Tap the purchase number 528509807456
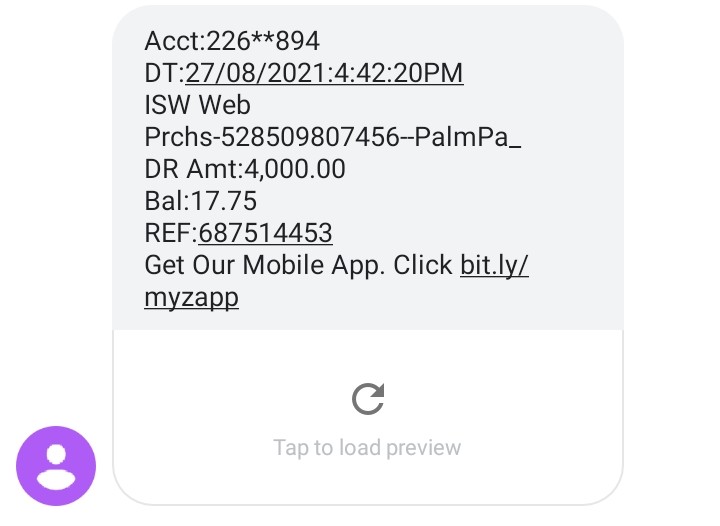The width and height of the screenshot is (720, 526). click(329, 137)
